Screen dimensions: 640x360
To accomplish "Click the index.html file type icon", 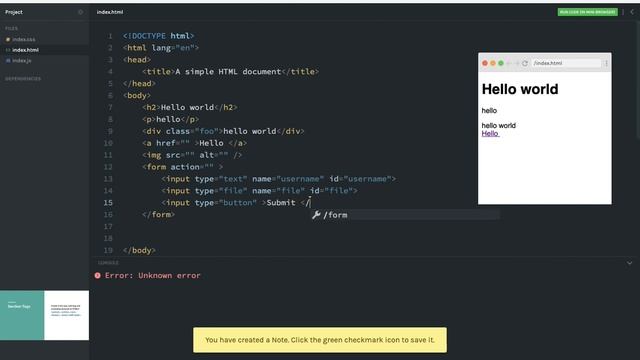I will click(x=8, y=50).
